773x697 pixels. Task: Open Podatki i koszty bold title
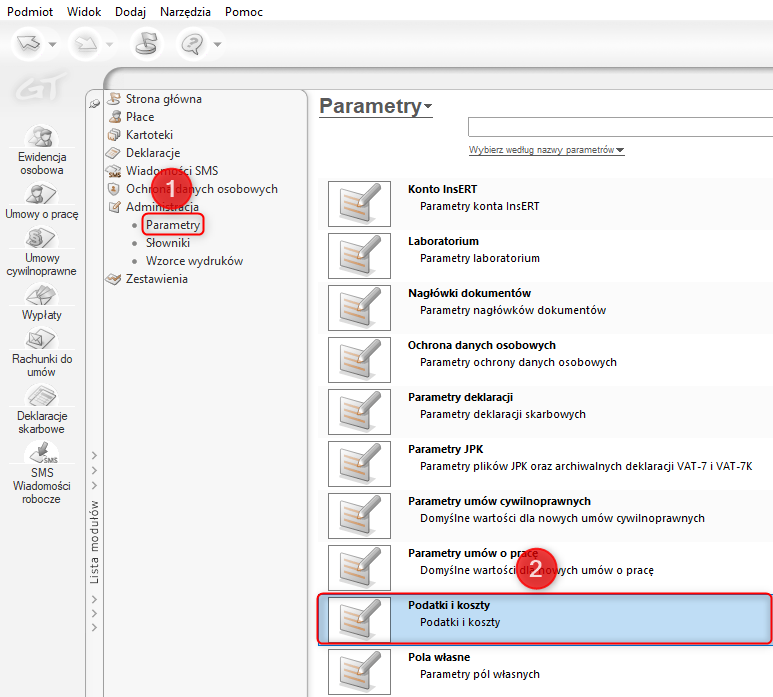coord(449,605)
